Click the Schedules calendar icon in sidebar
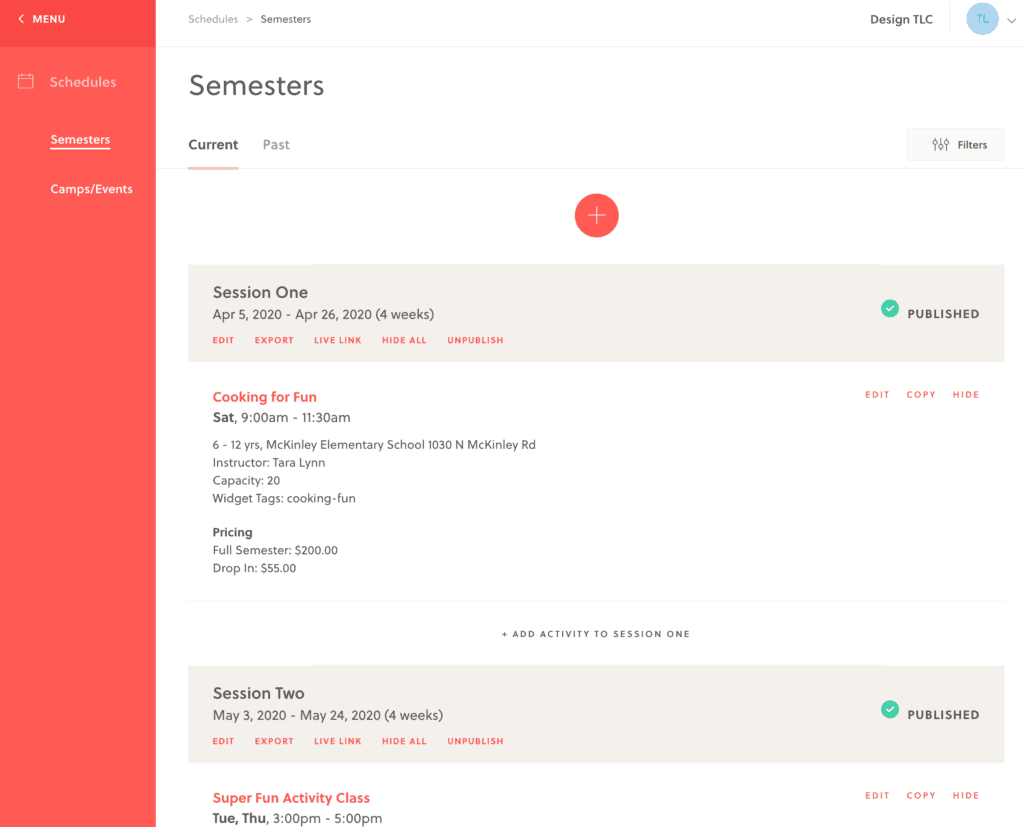The height and width of the screenshot is (827, 1024). click(26, 82)
